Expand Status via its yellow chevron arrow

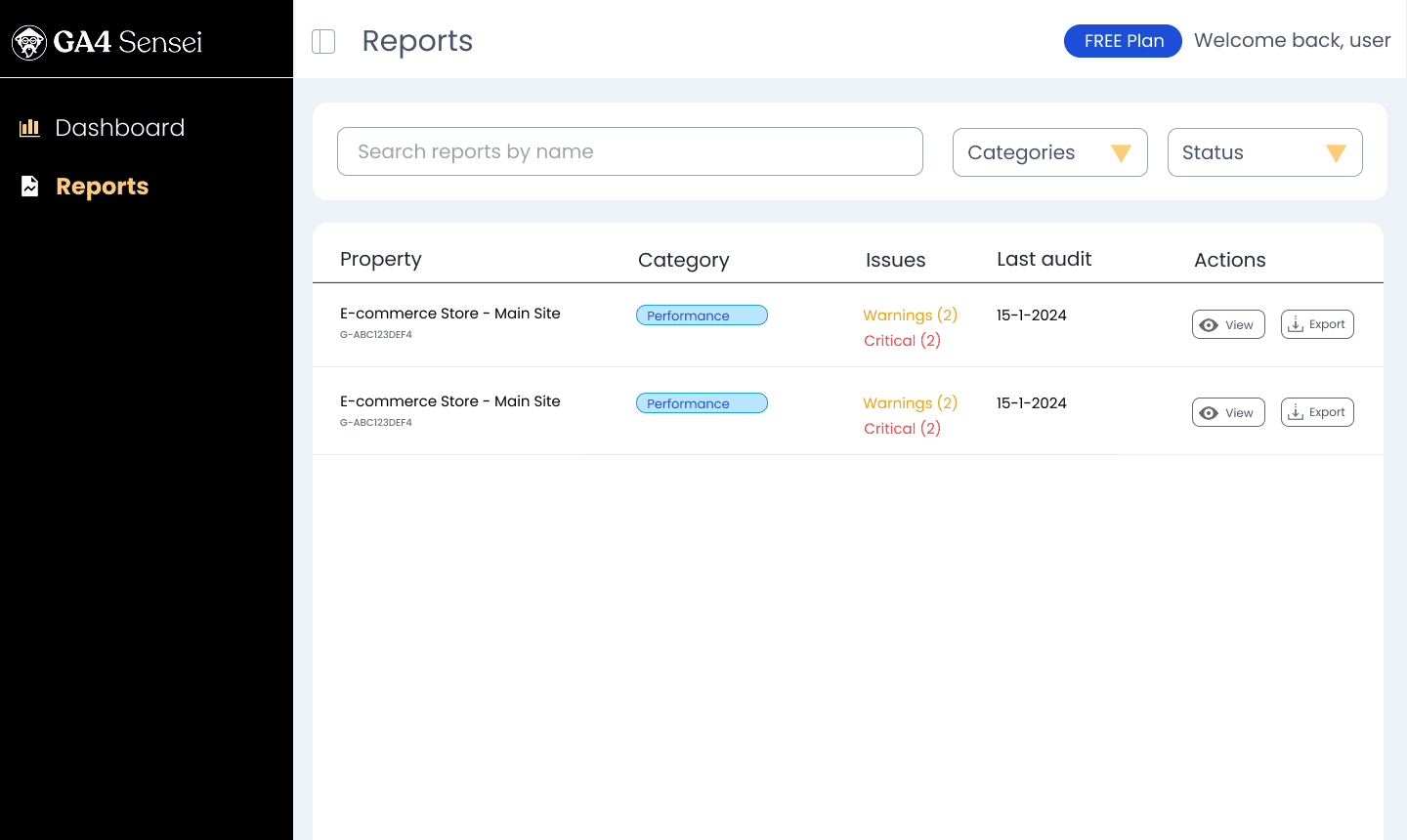tap(1336, 152)
